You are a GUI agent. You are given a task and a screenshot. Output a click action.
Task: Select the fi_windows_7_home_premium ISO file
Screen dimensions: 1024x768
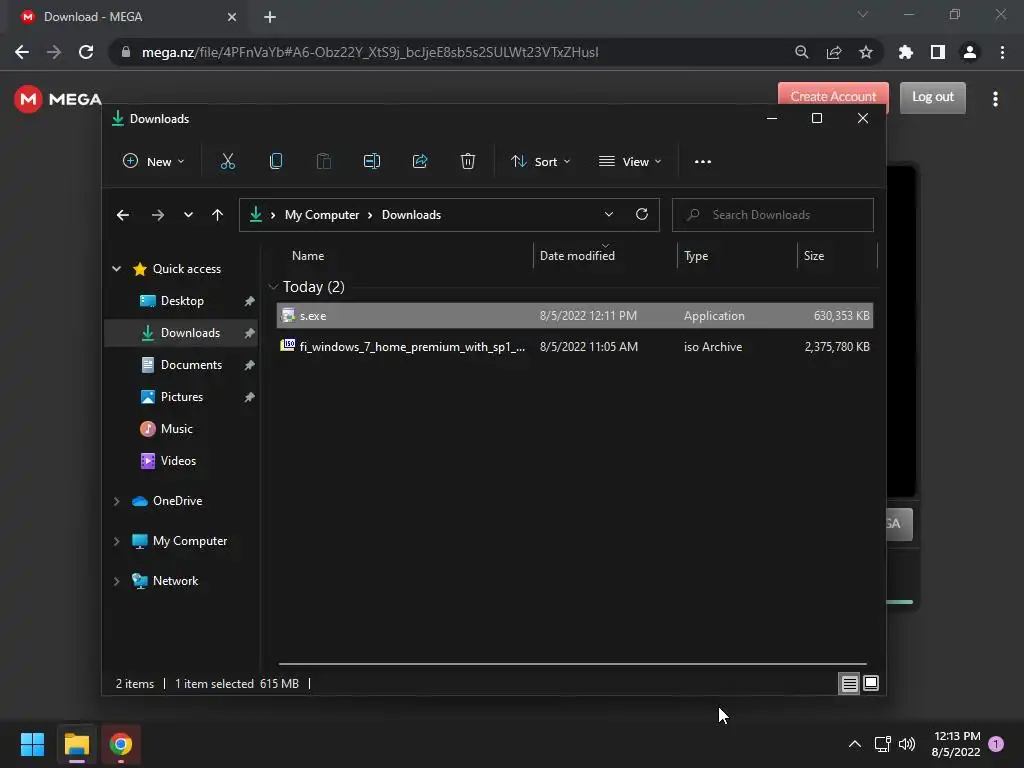tap(575, 347)
